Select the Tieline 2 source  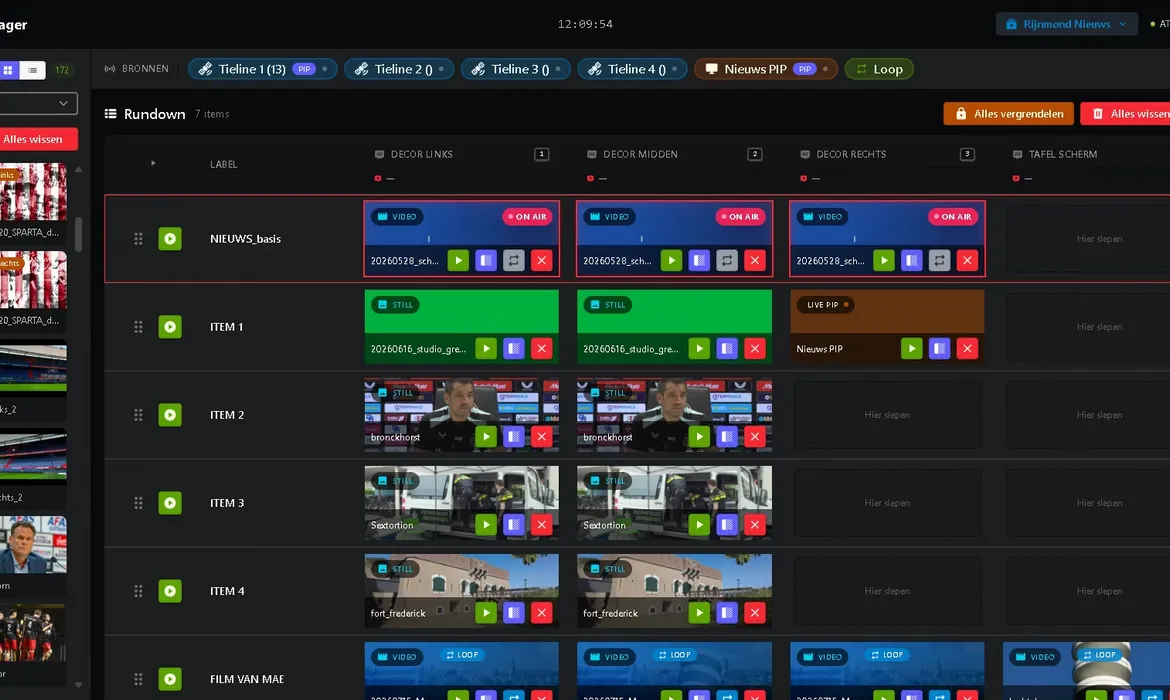(399, 69)
